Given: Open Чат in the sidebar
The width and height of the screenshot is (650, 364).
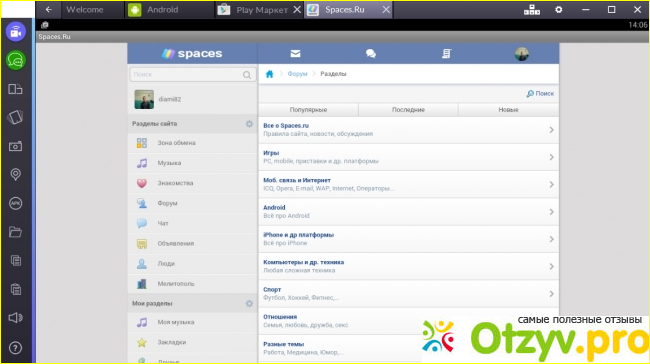Looking at the screenshot, I should (x=192, y=223).
